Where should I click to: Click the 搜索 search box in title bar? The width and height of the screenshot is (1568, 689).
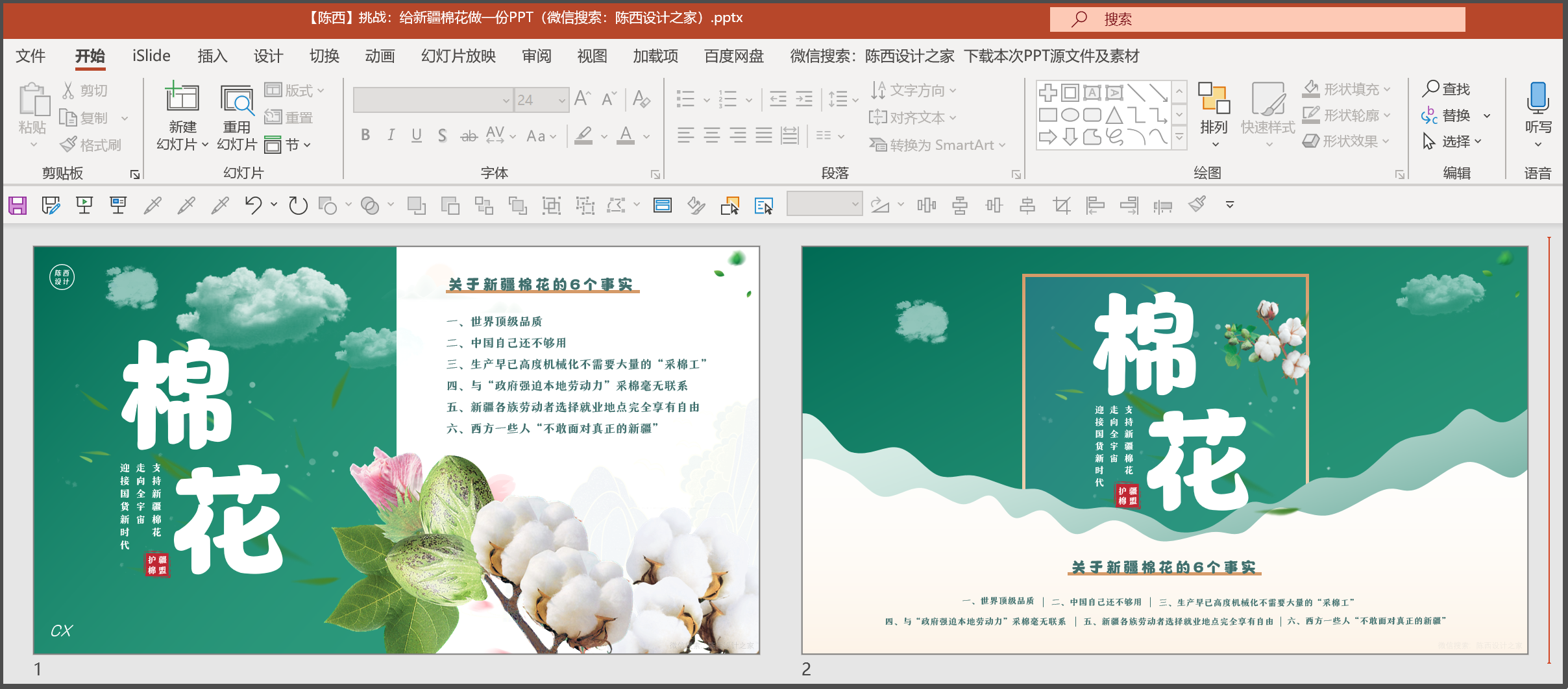1257,19
